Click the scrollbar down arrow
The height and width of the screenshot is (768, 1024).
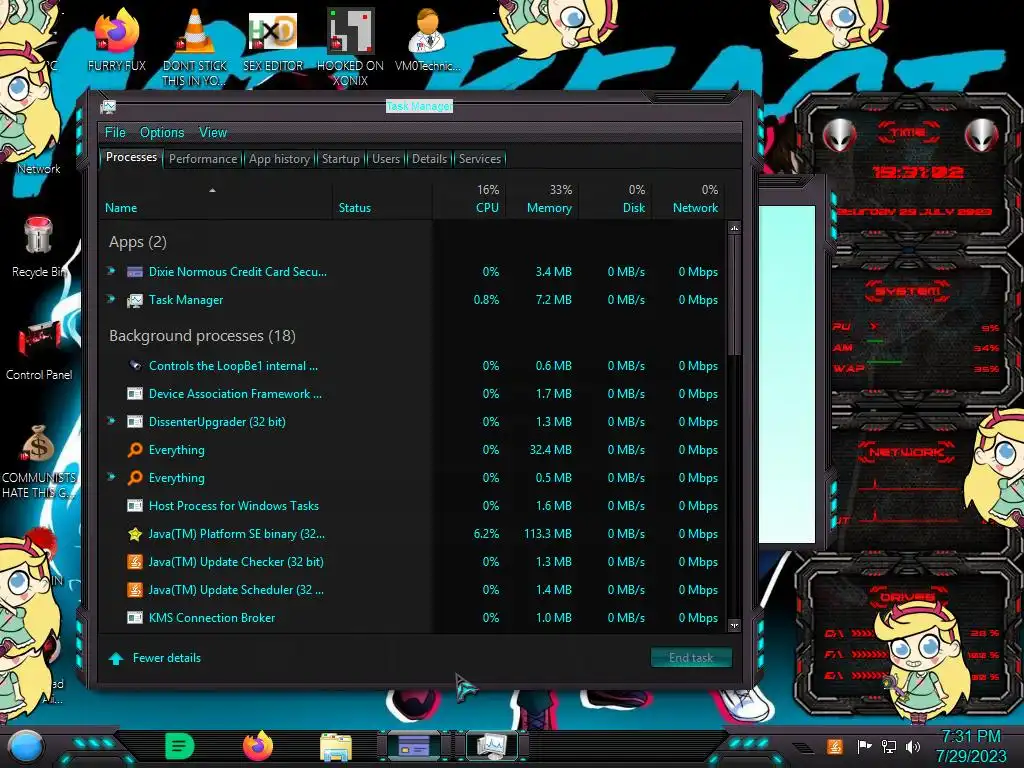point(734,625)
